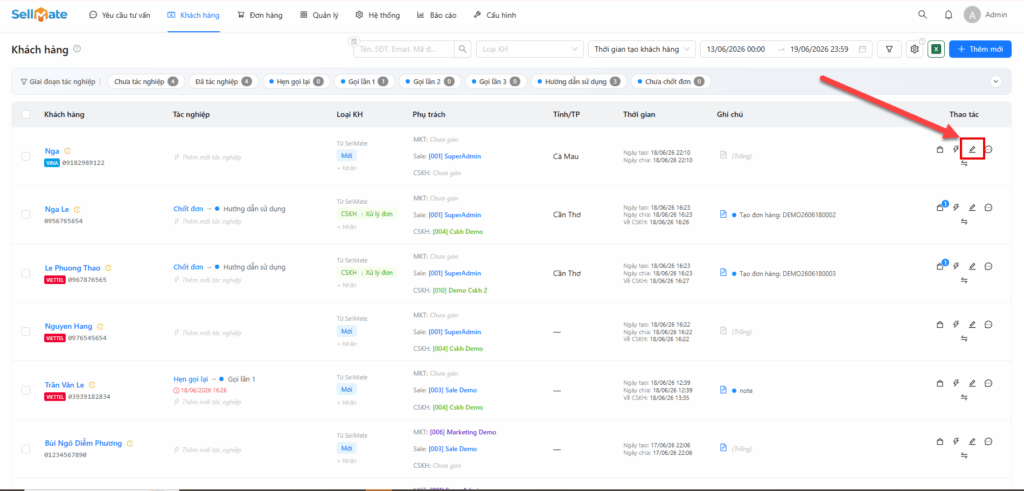Open the chat bubble for Le Phuong Thao
Image resolution: width=1024 pixels, height=491 pixels.
[x=989, y=266]
